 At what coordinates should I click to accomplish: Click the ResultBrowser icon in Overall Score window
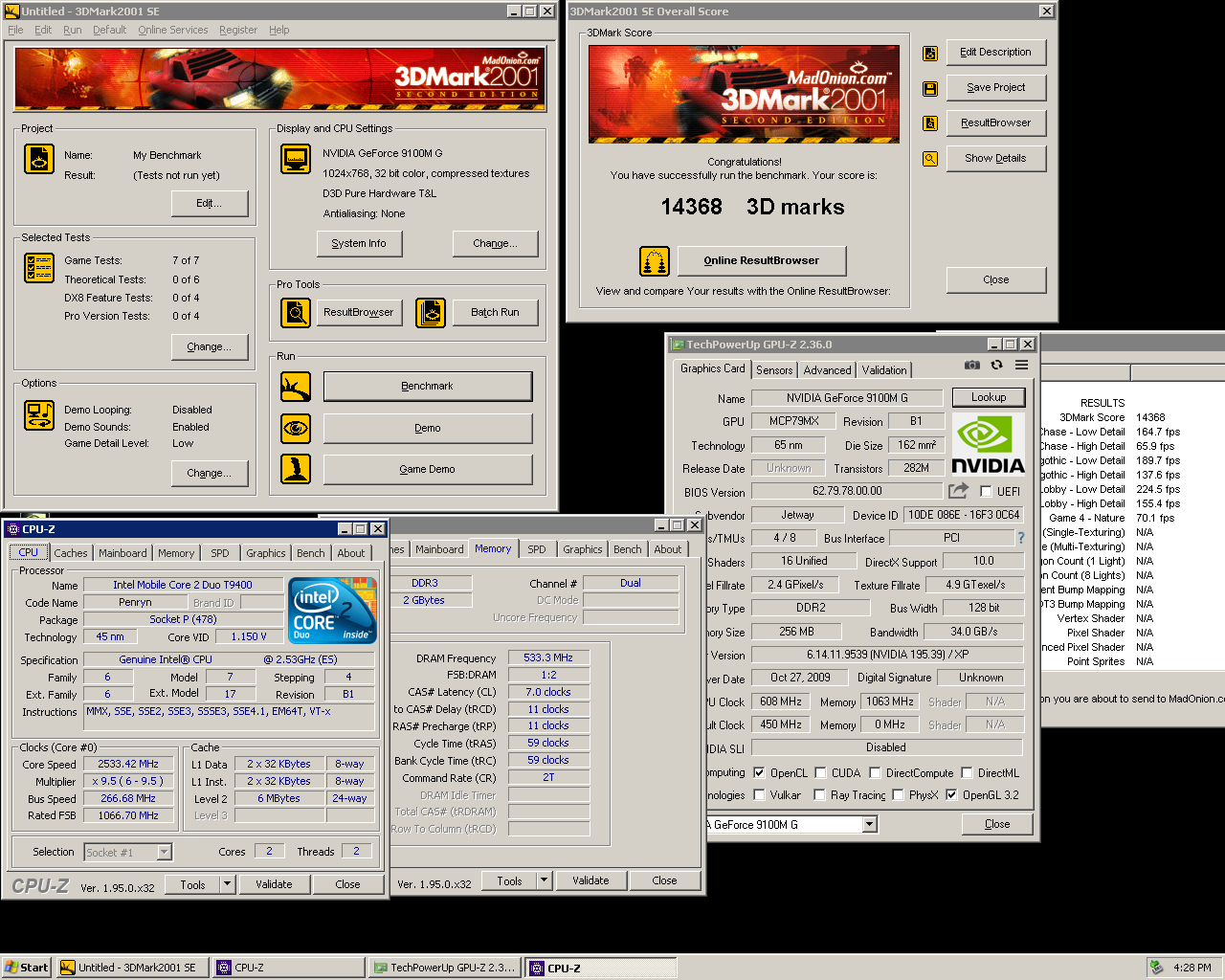coord(930,122)
